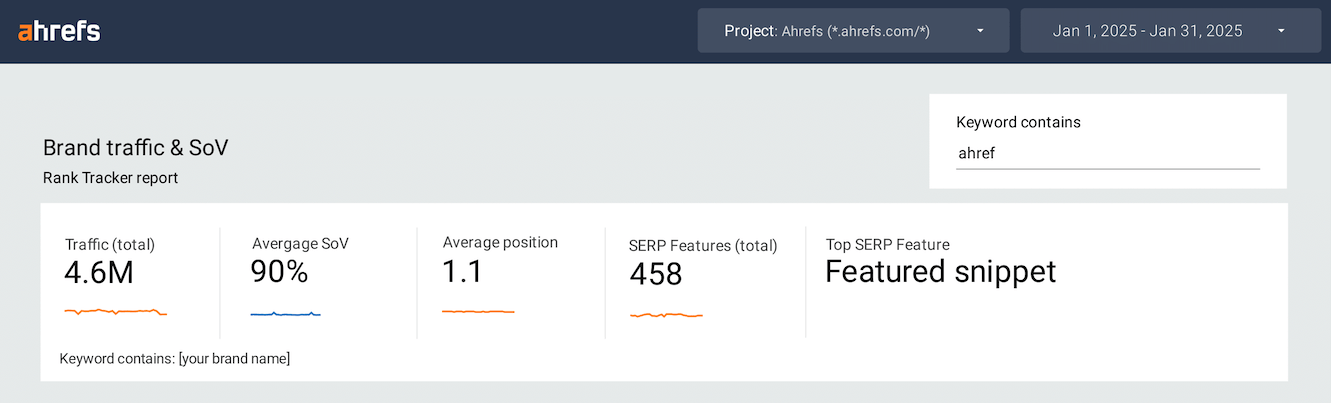The width and height of the screenshot is (1331, 403).
Task: Focus the Keyword contains input field
Action: 1107,154
